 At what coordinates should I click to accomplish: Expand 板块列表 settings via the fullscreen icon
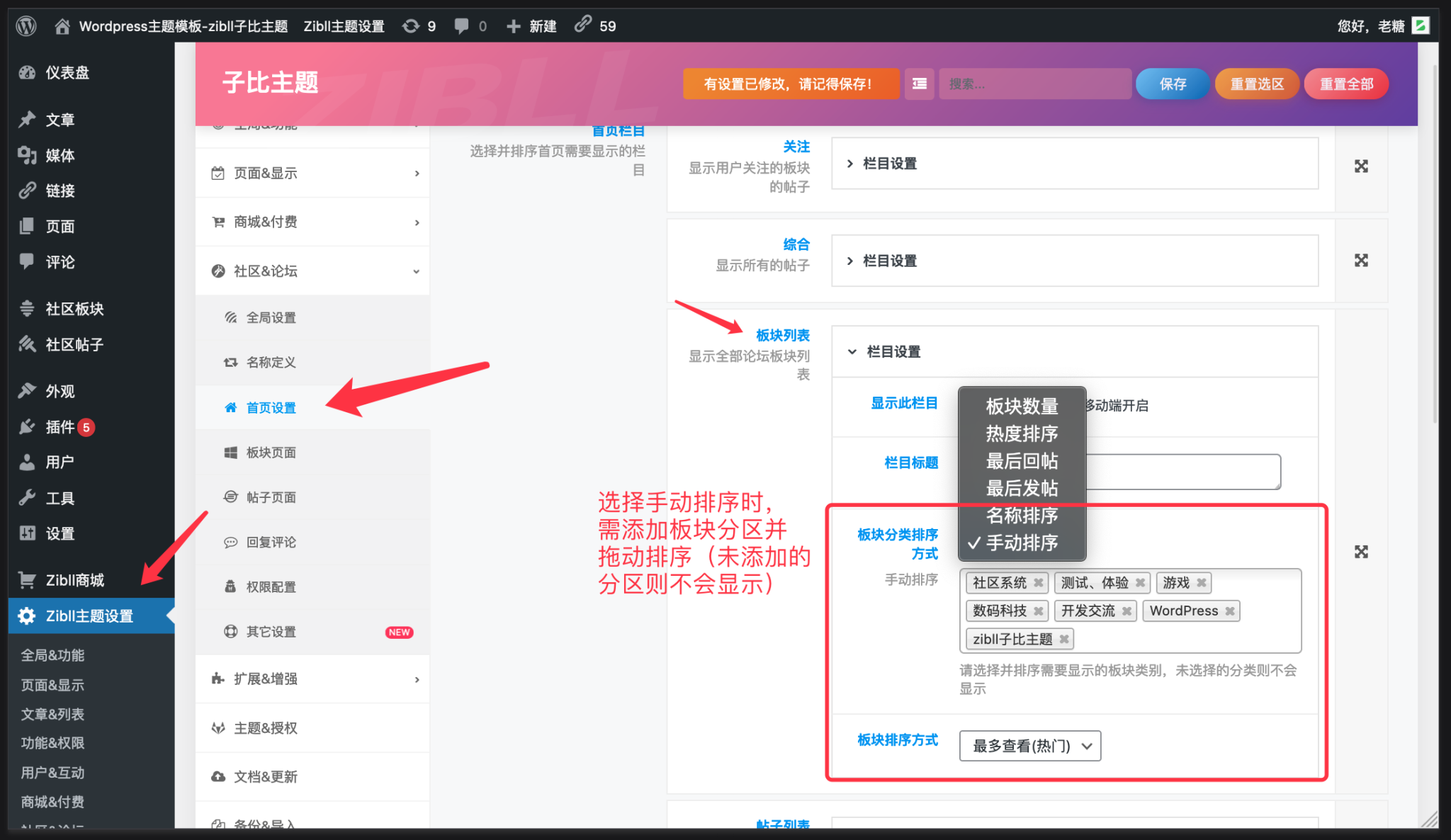coord(1361,552)
